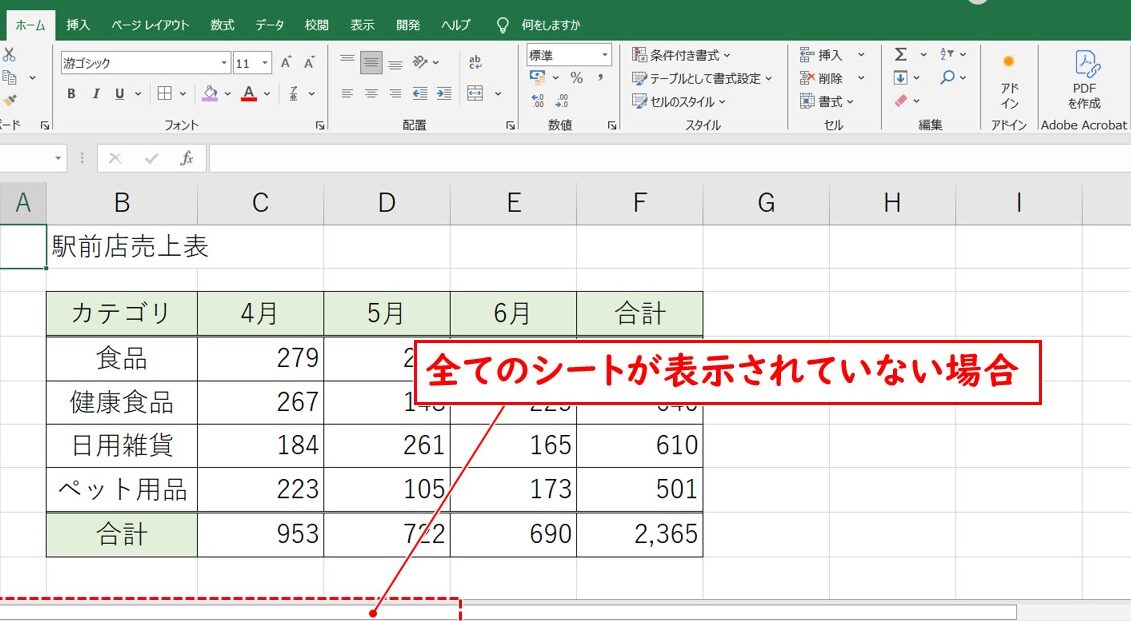Apply the comma style
This screenshot has height=621, width=1131.
pos(600,77)
